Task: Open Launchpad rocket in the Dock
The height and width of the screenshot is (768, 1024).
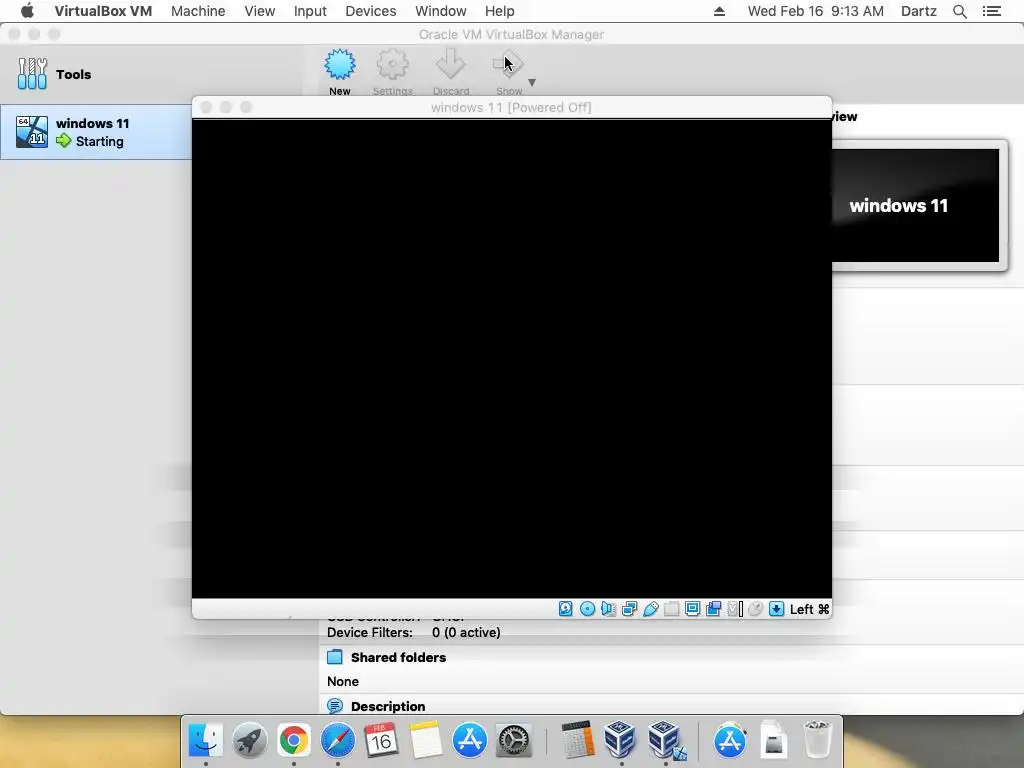Action: click(249, 740)
